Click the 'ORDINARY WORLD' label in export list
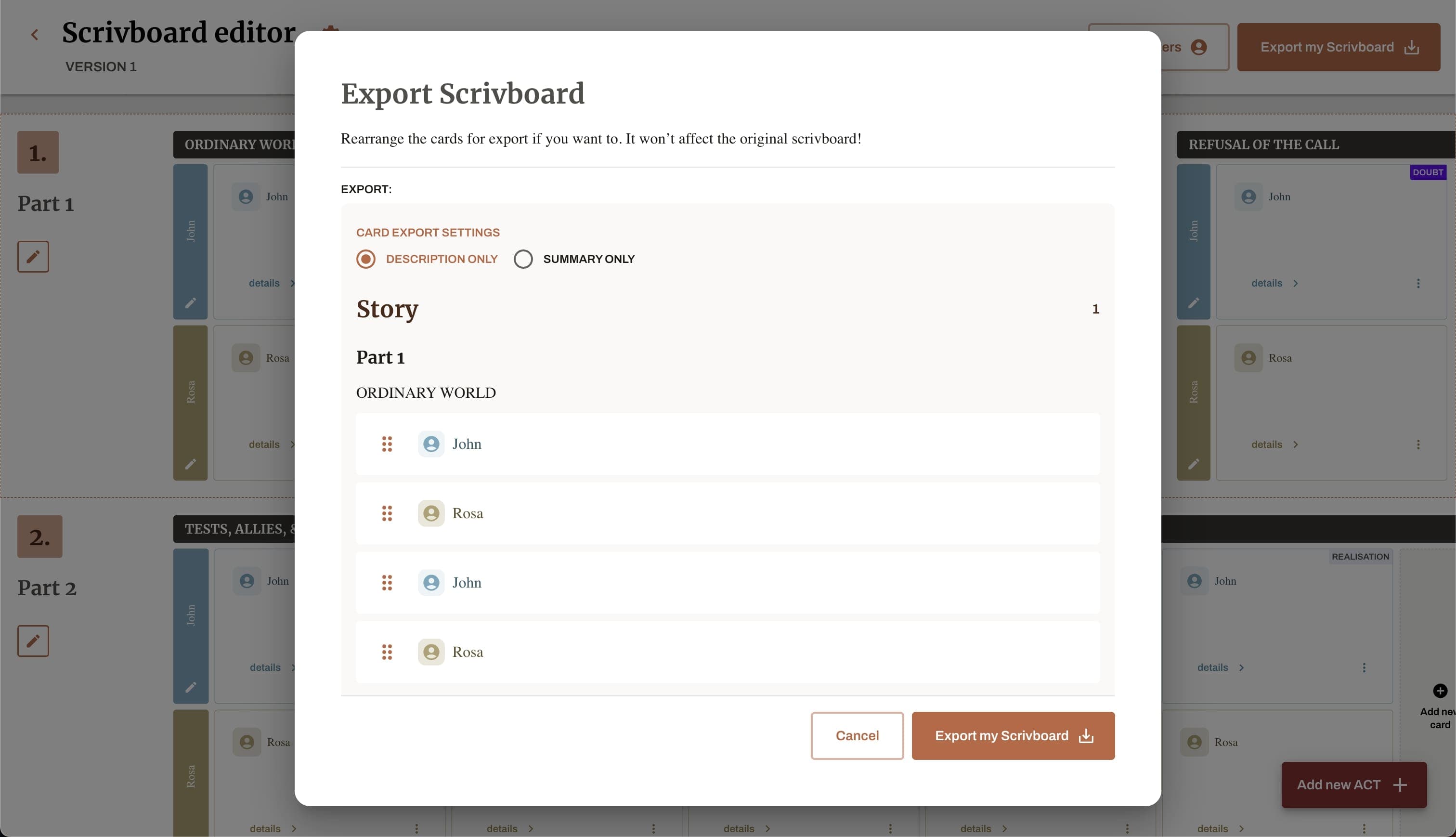The image size is (1456, 837). click(426, 393)
